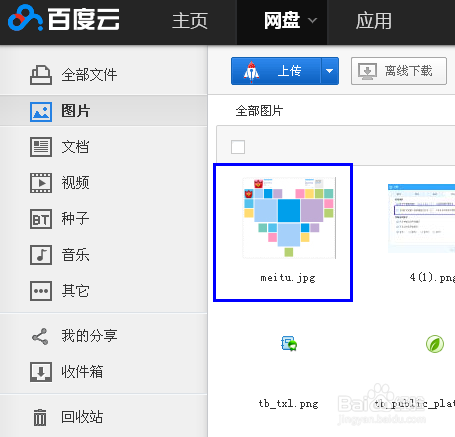Click the tb_txl.png file icon
The image size is (455, 437).
point(289,344)
